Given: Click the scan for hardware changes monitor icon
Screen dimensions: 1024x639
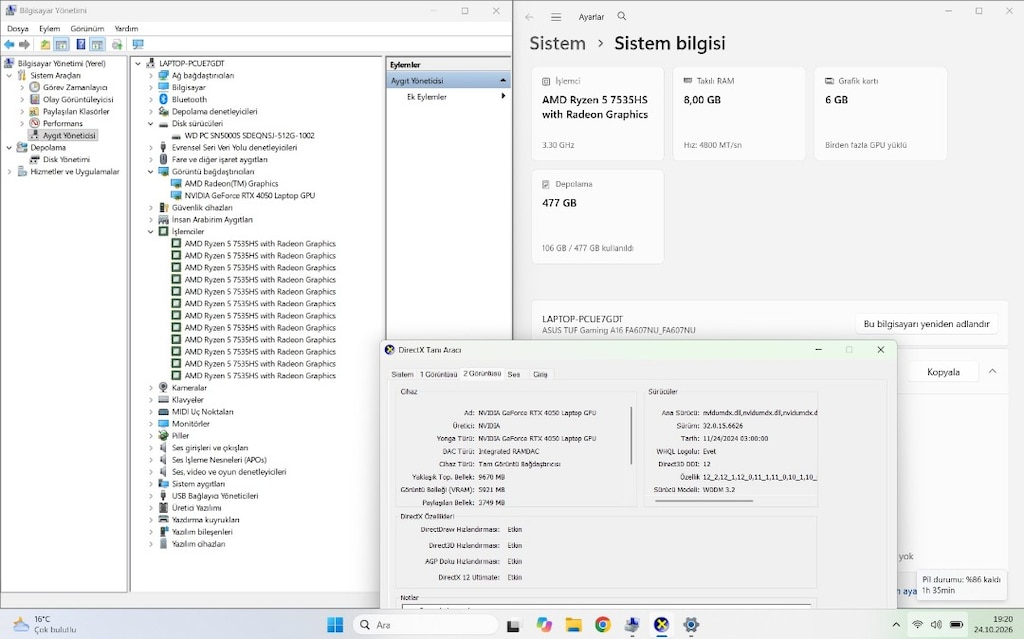Looking at the screenshot, I should point(138,44).
